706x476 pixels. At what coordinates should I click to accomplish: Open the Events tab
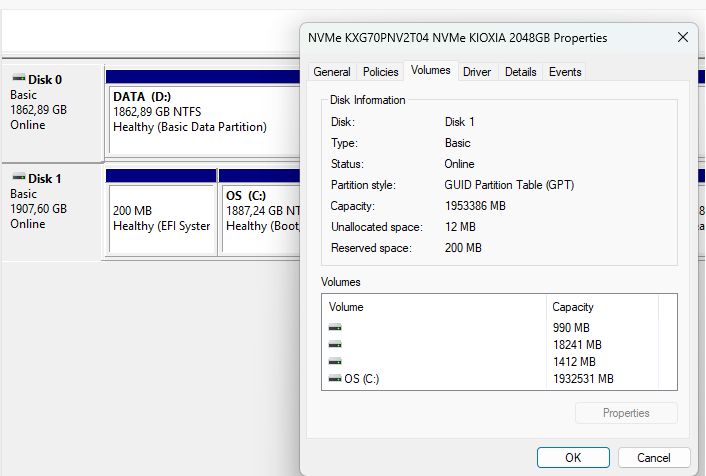tap(565, 72)
